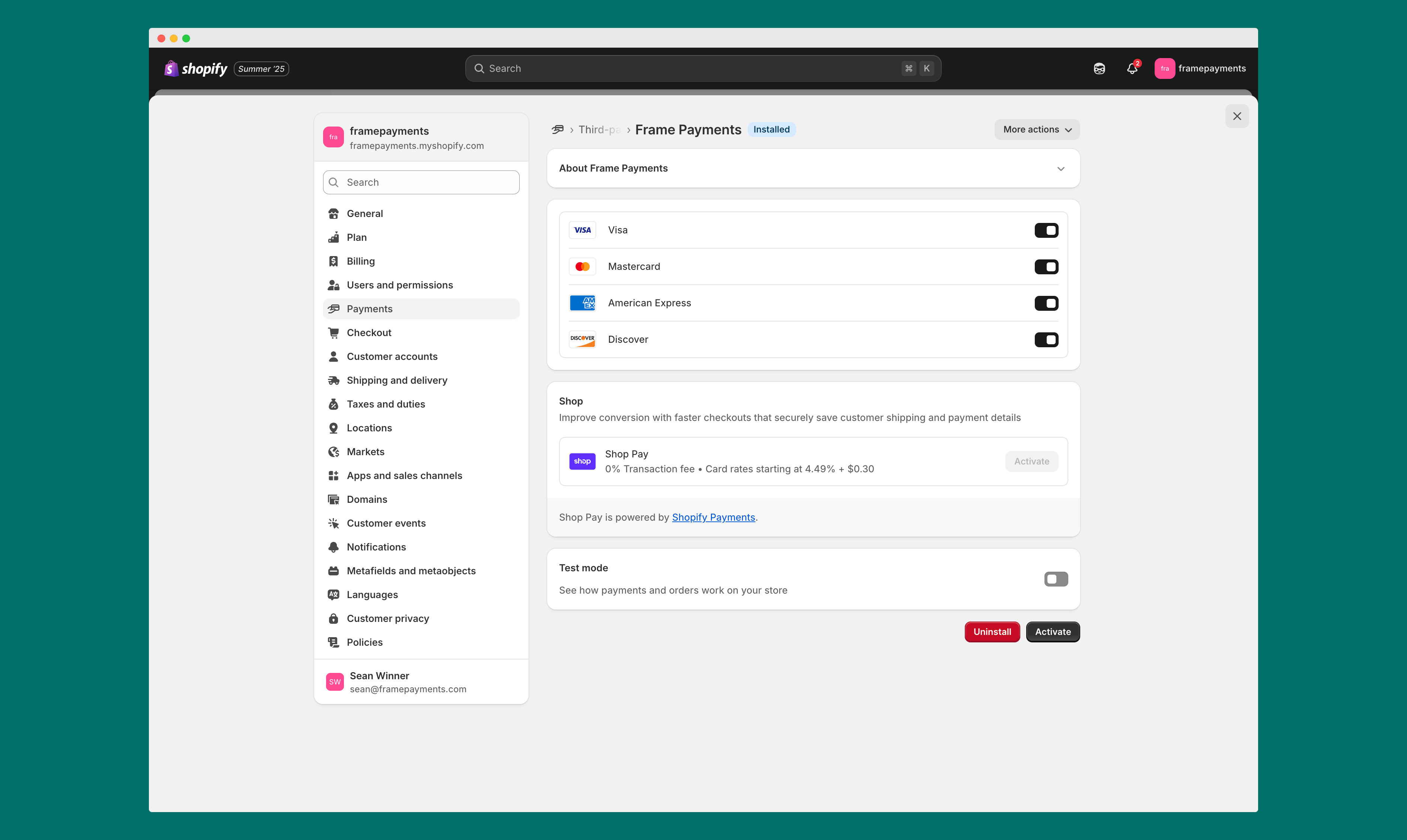Open the Checkout settings page
Image resolution: width=1407 pixels, height=840 pixels.
click(421, 332)
